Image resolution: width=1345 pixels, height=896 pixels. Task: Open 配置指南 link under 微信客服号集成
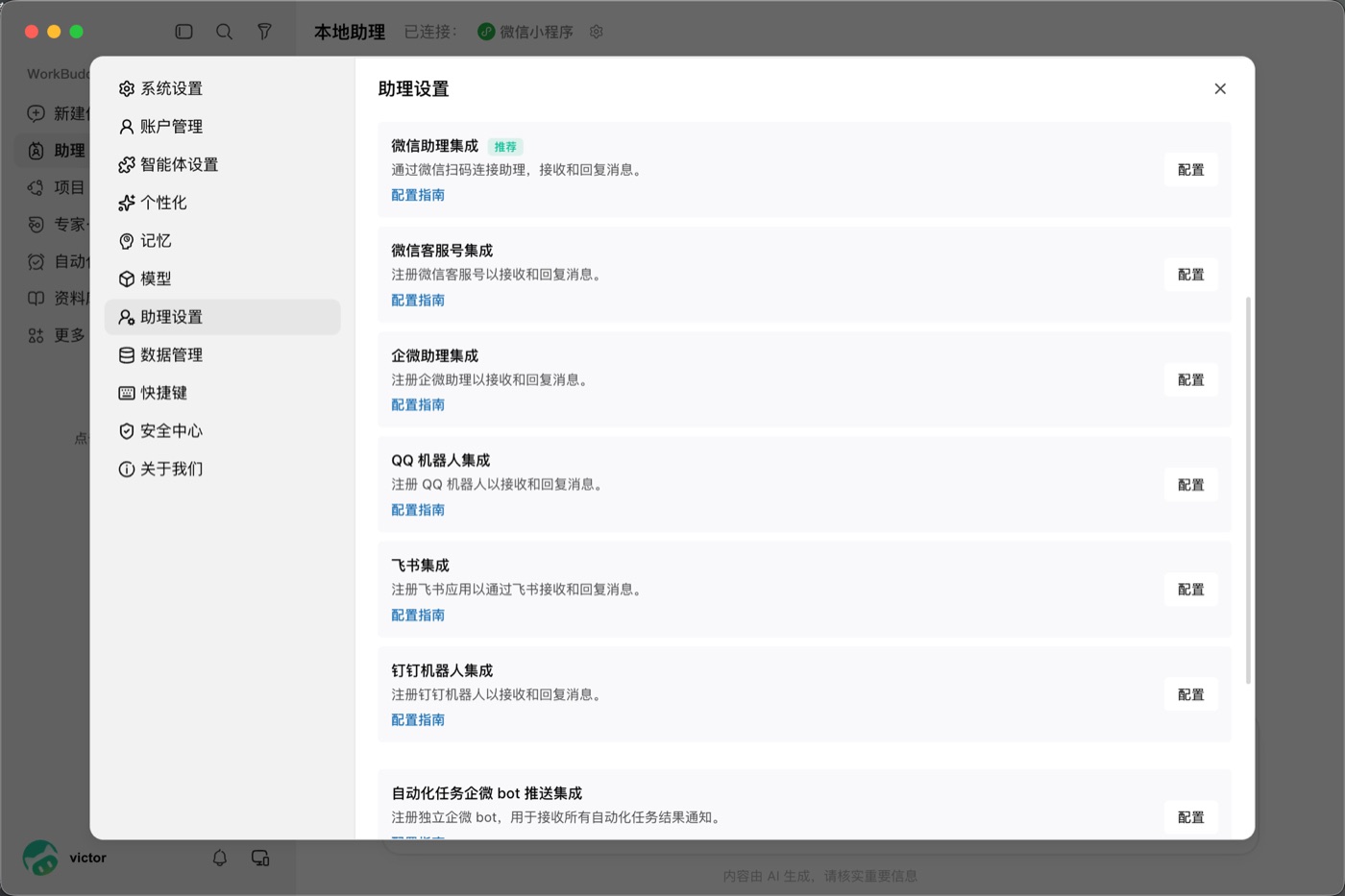(x=418, y=301)
